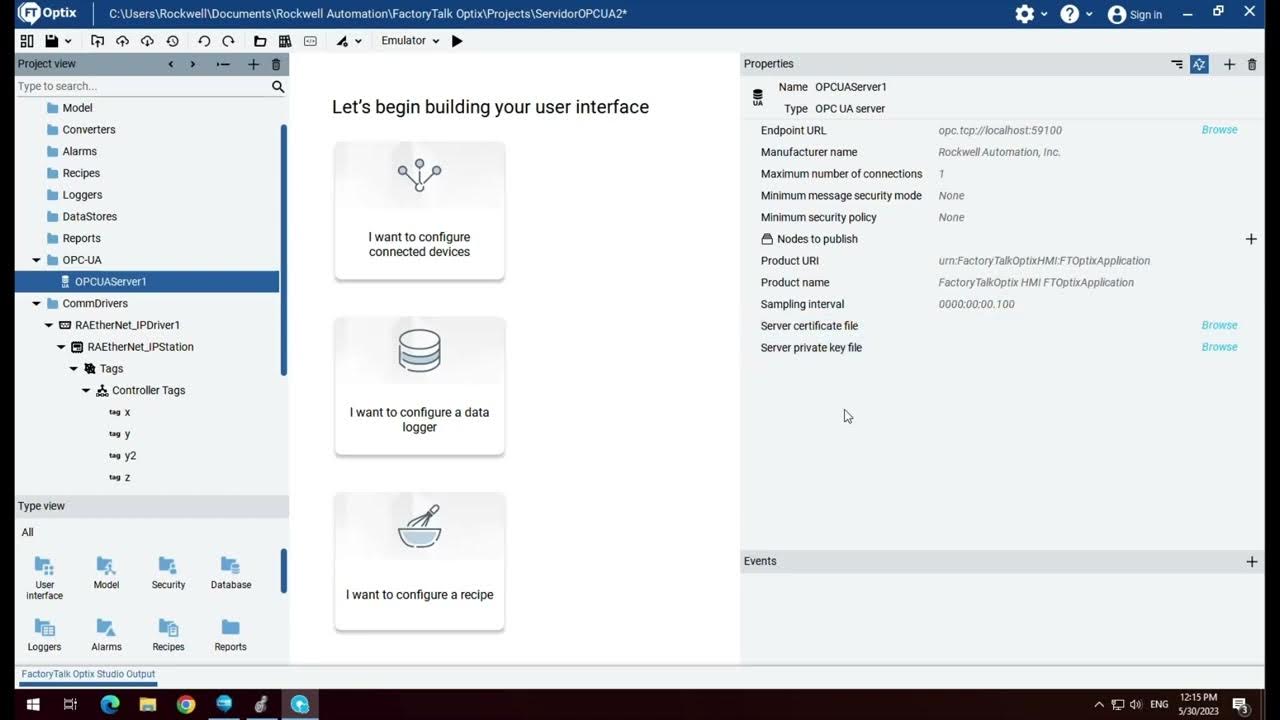The image size is (1280, 720).
Task: Open Alarms type category
Action: [x=106, y=635]
